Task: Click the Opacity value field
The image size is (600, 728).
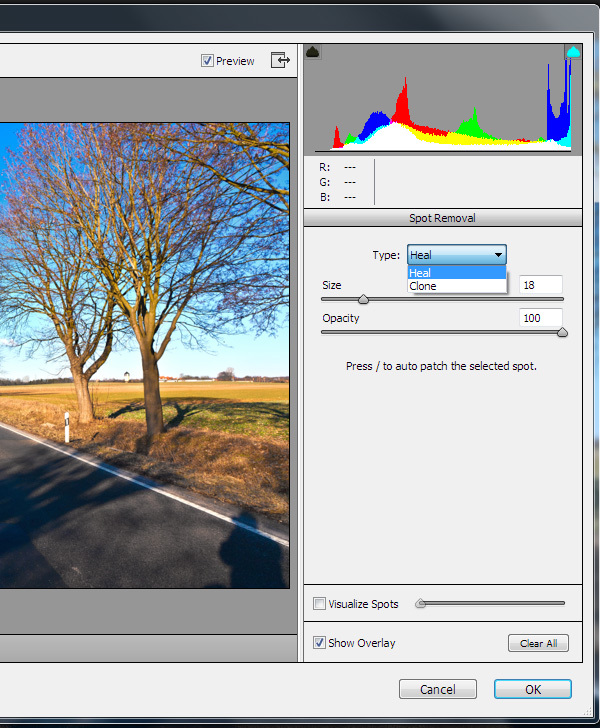Action: click(x=540, y=318)
